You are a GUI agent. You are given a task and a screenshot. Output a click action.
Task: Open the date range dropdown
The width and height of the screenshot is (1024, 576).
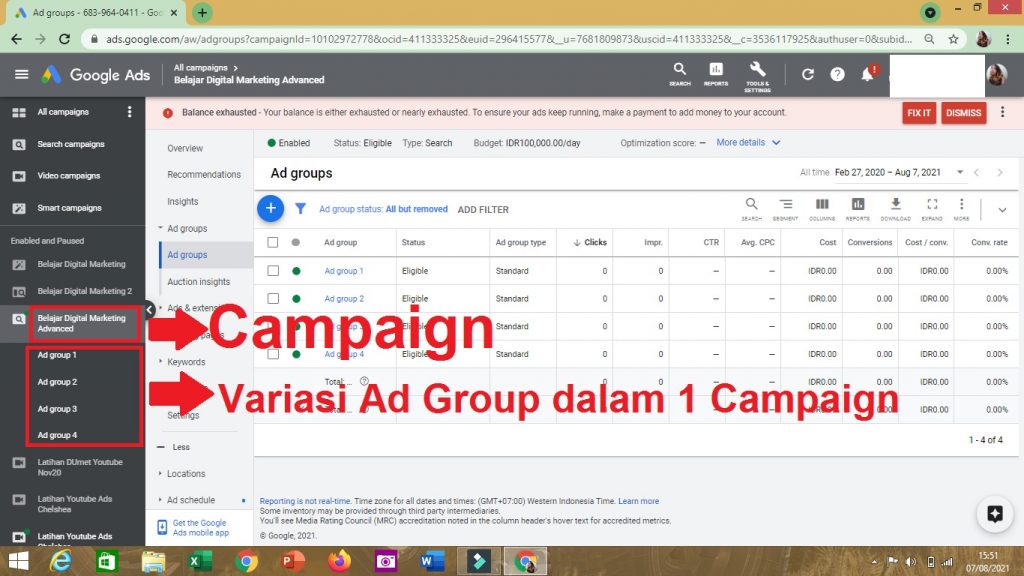tap(899, 173)
